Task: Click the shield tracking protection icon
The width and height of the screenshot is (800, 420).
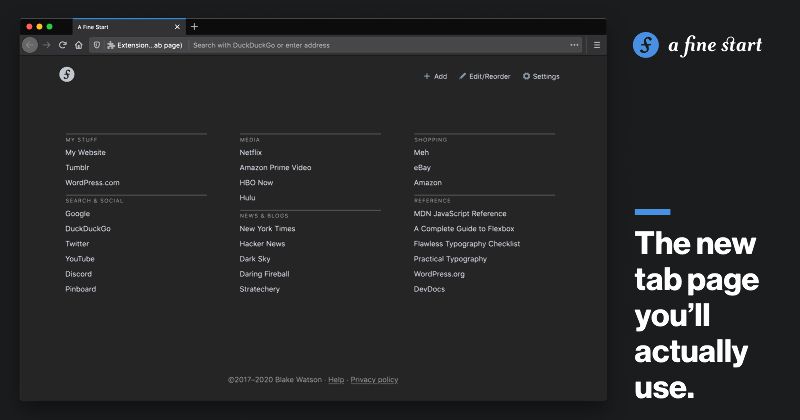Action: (x=96, y=45)
